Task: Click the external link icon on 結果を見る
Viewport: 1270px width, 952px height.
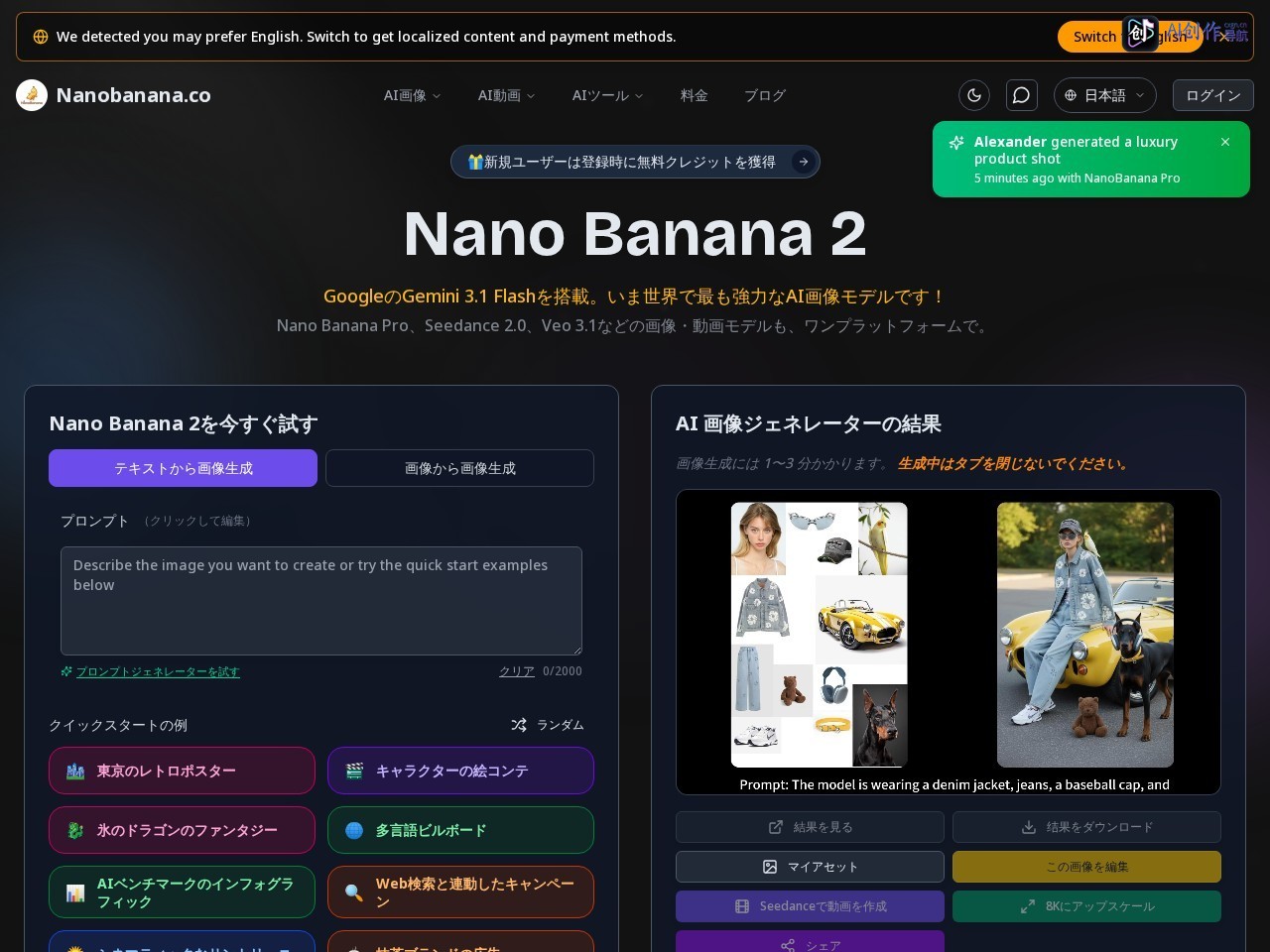Action: tap(776, 827)
